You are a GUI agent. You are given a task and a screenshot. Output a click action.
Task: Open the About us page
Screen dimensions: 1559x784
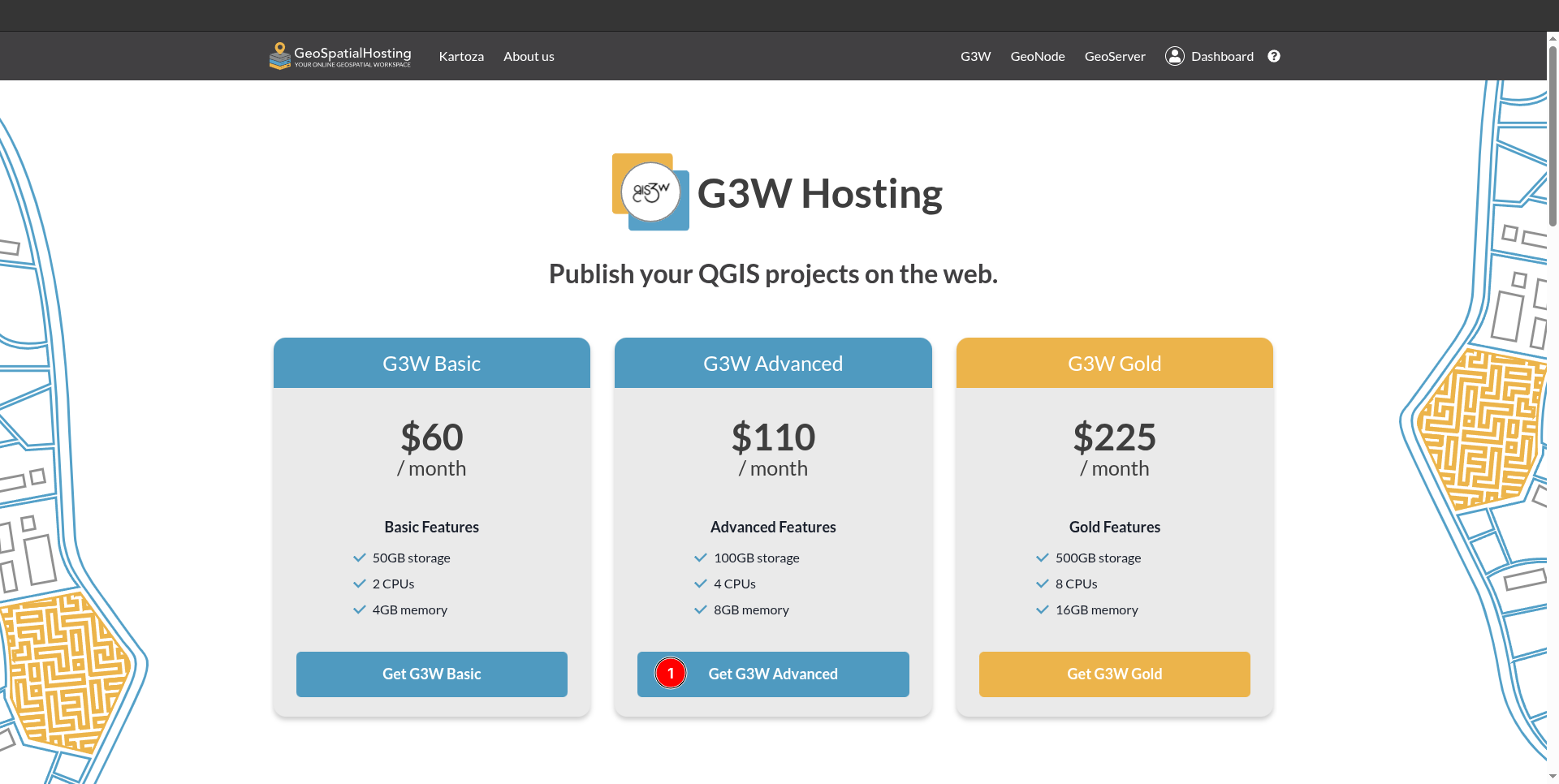pos(529,56)
